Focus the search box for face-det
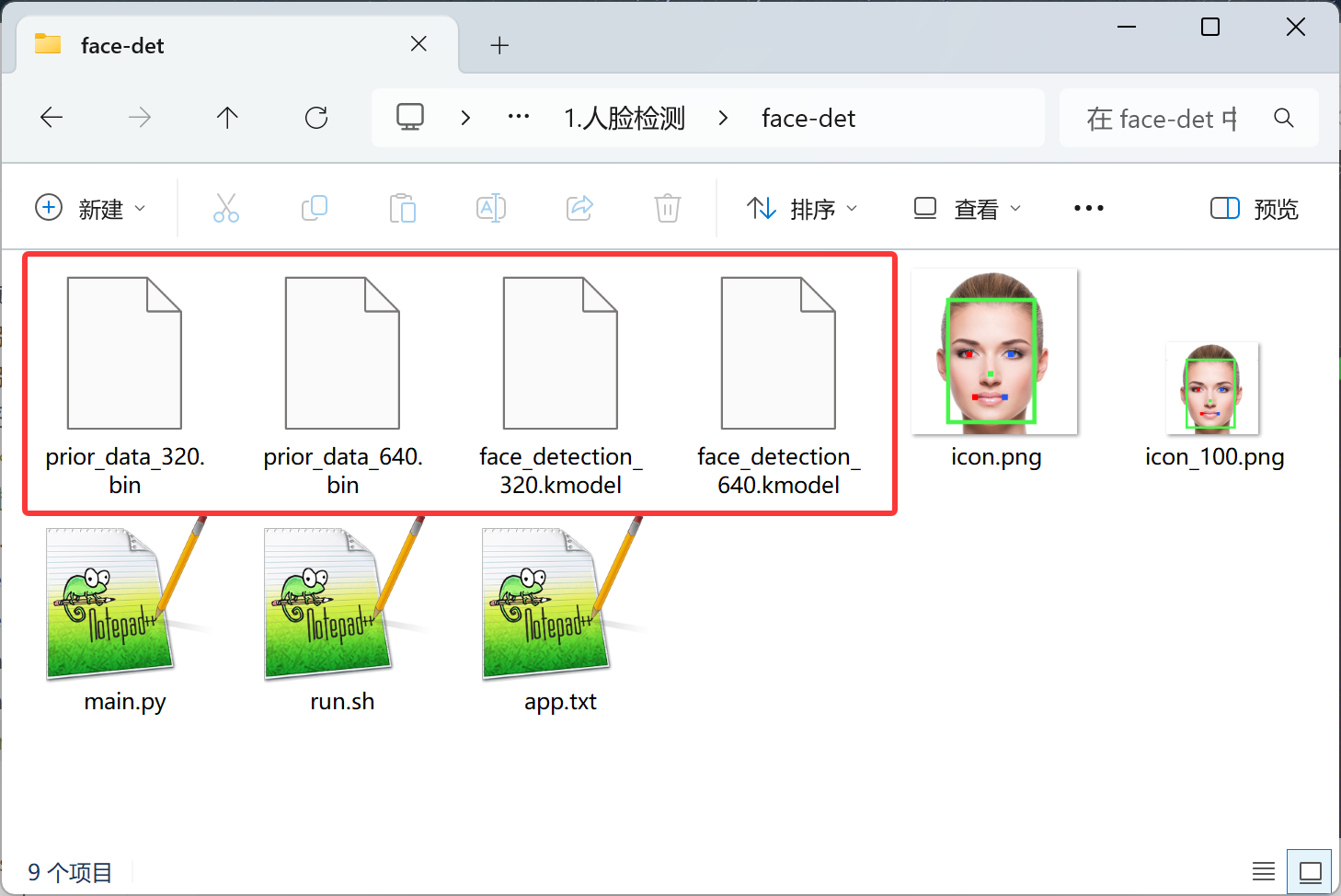The height and width of the screenshot is (896, 1341). (1164, 118)
